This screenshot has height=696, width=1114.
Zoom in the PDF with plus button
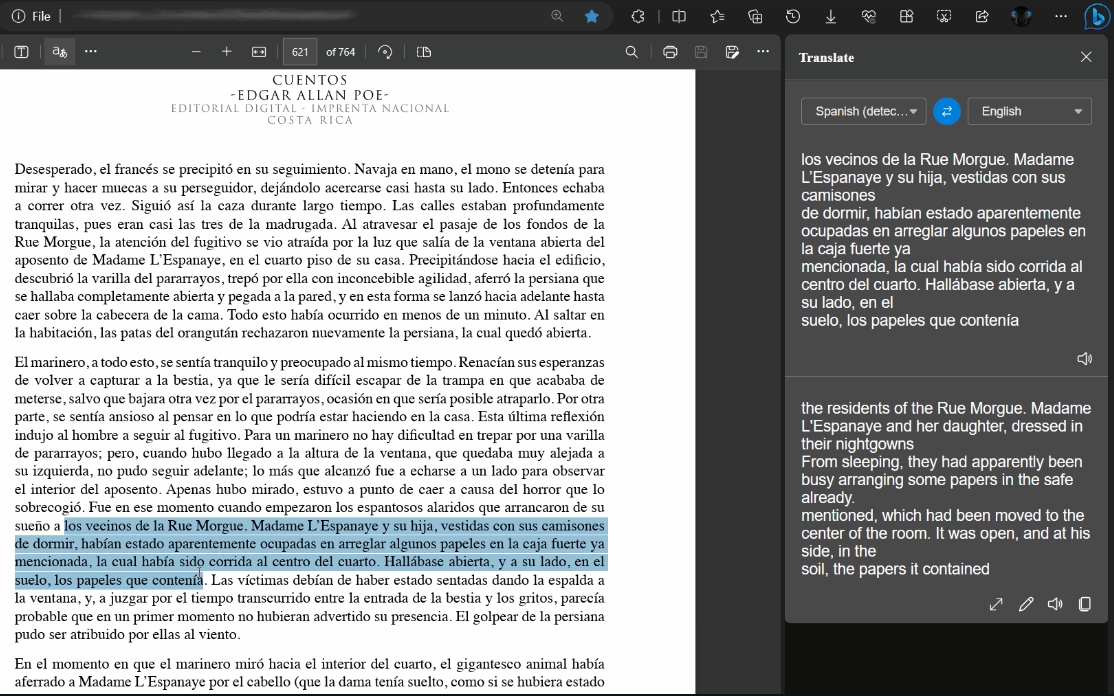pos(227,52)
